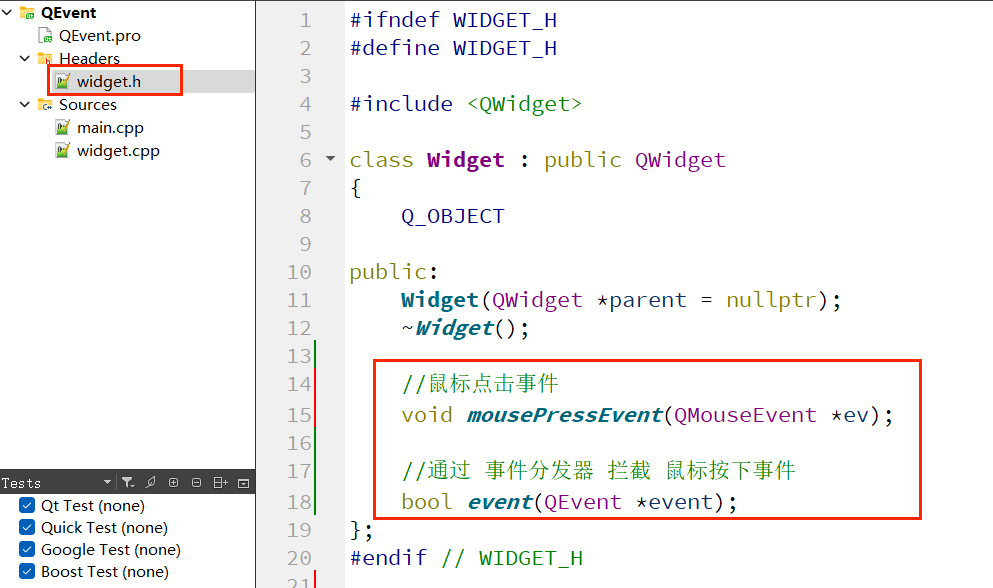Click the '#endif // WIDGET_H' line
The height and width of the screenshot is (588, 993).
coord(466,558)
